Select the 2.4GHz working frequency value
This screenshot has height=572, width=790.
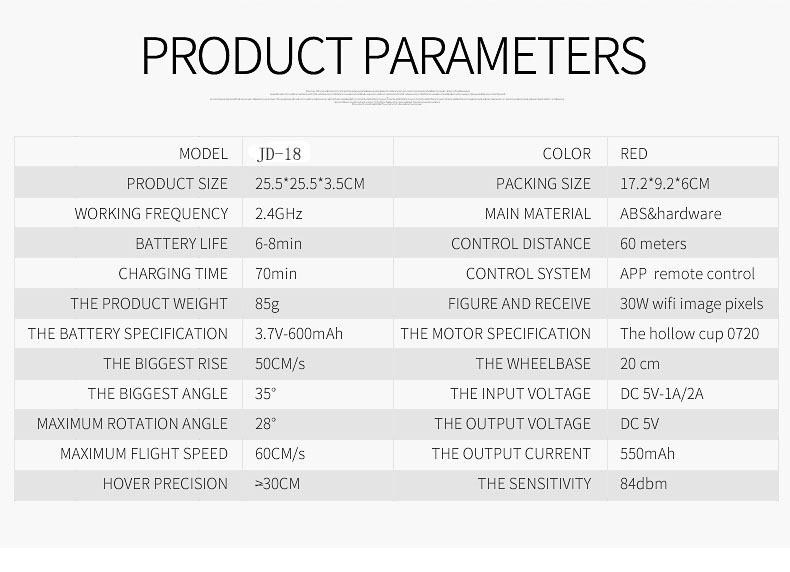pyautogui.click(x=279, y=214)
